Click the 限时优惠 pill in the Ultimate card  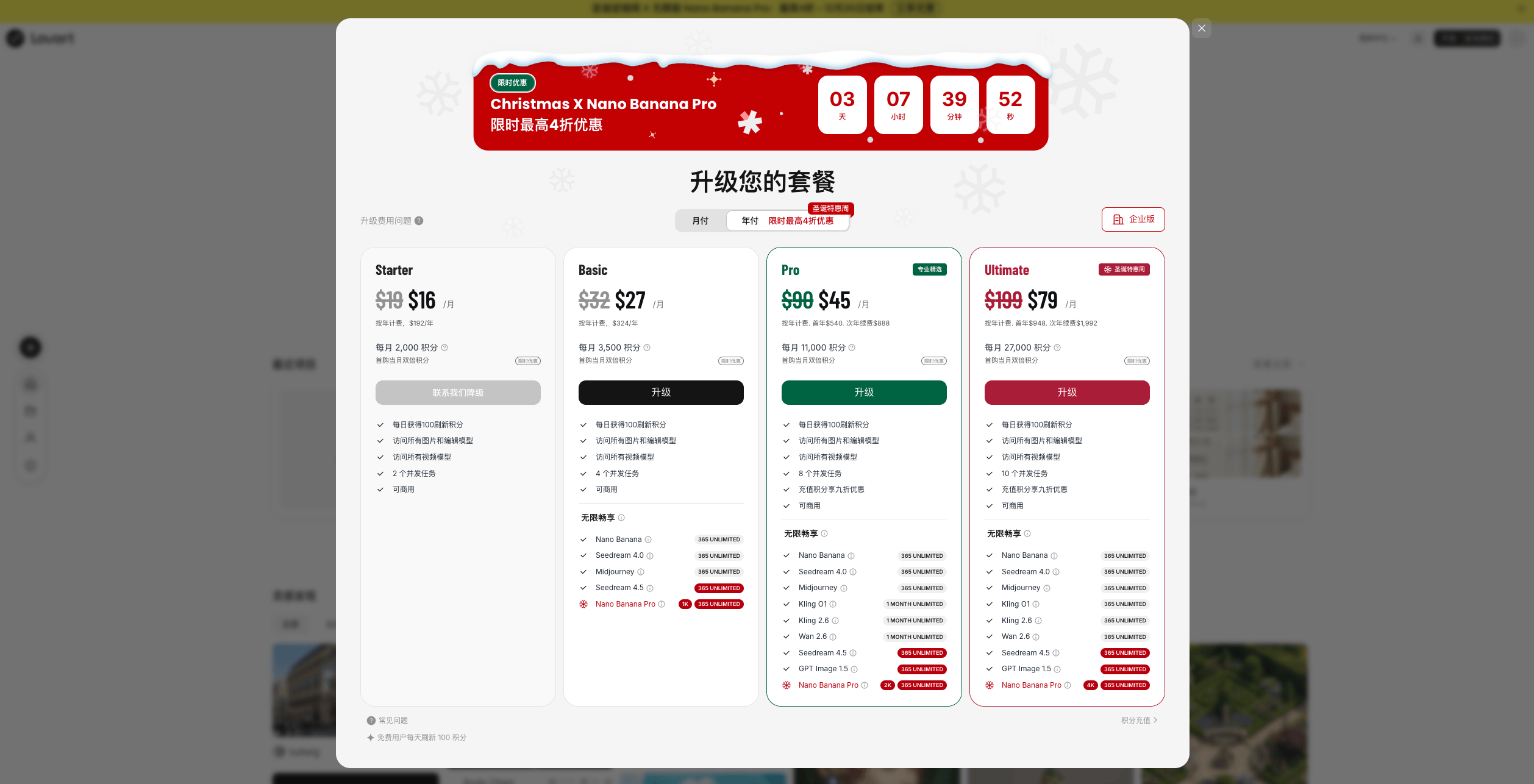pos(1137,361)
